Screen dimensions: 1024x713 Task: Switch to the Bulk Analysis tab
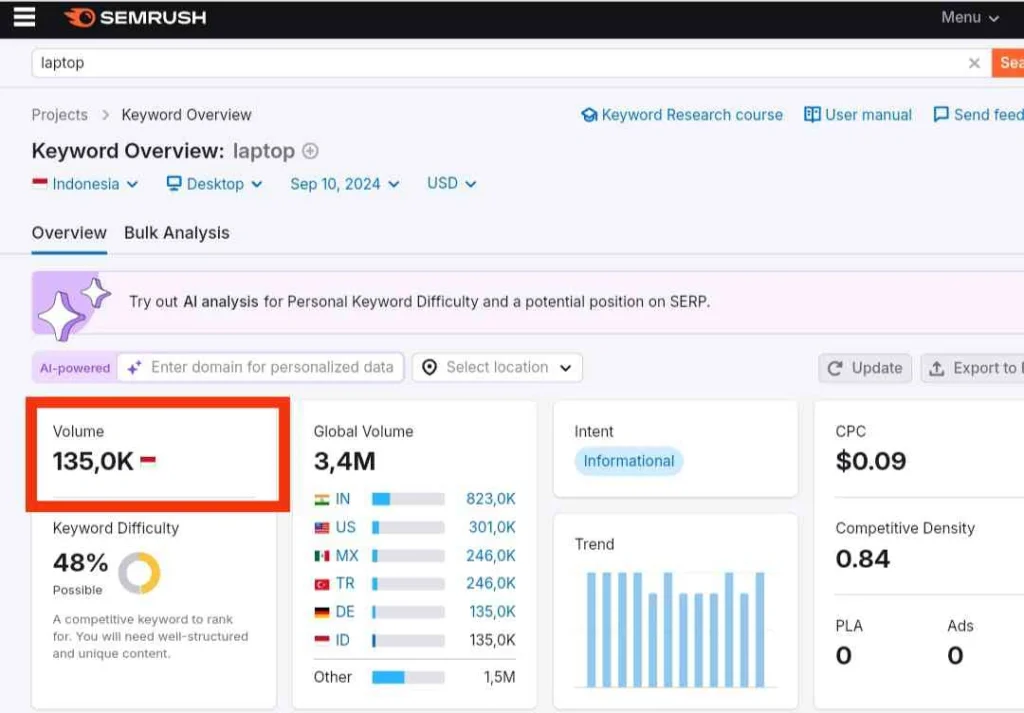click(x=177, y=233)
